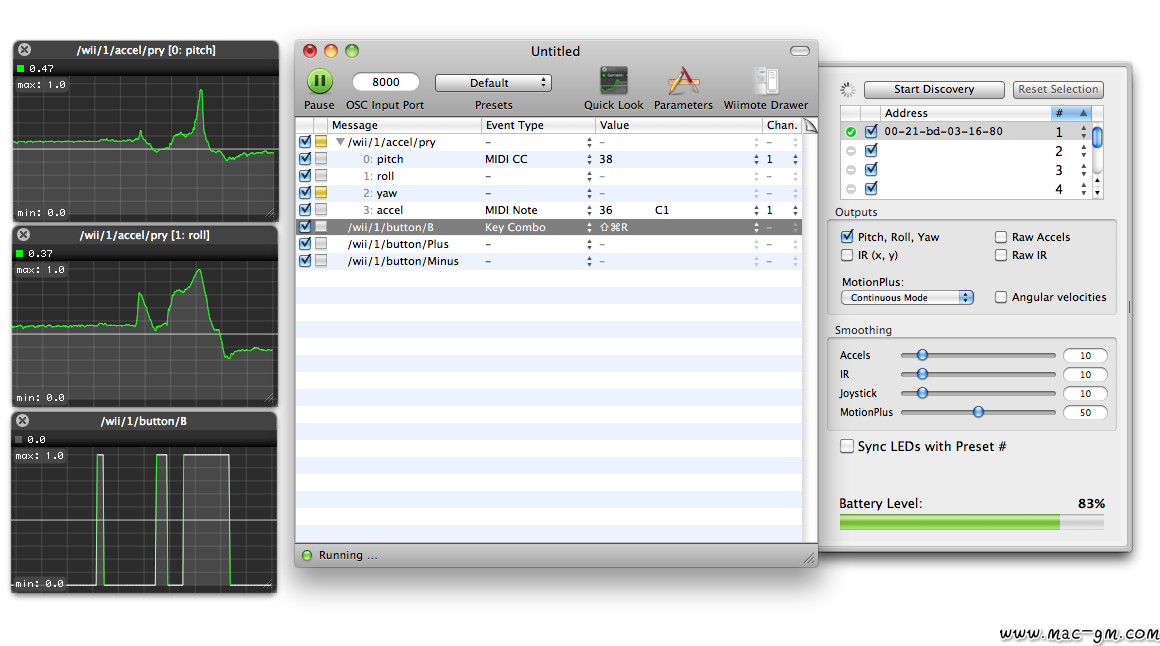The image size is (1160, 646).
Task: Adjust channel stepper for accel row
Action: [795, 210]
